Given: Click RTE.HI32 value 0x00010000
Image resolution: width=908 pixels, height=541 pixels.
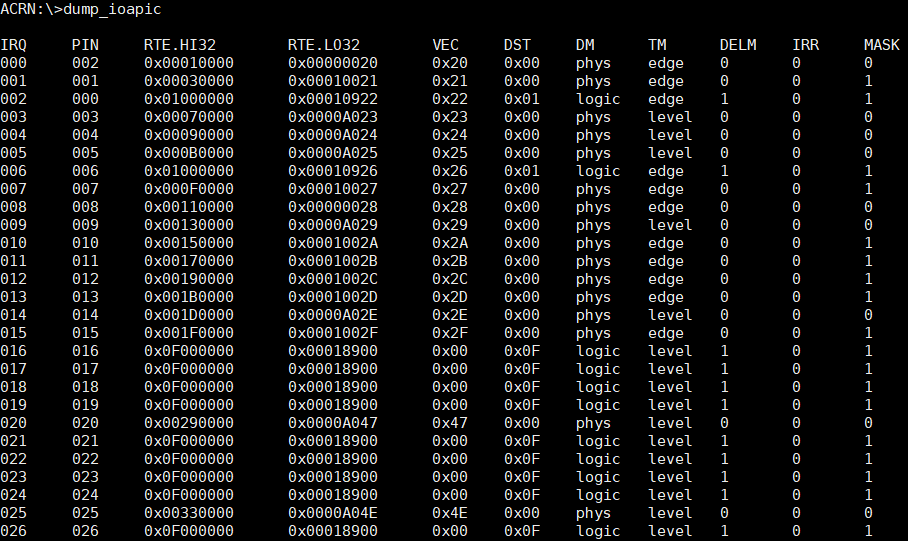Looking at the screenshot, I should pos(189,63).
